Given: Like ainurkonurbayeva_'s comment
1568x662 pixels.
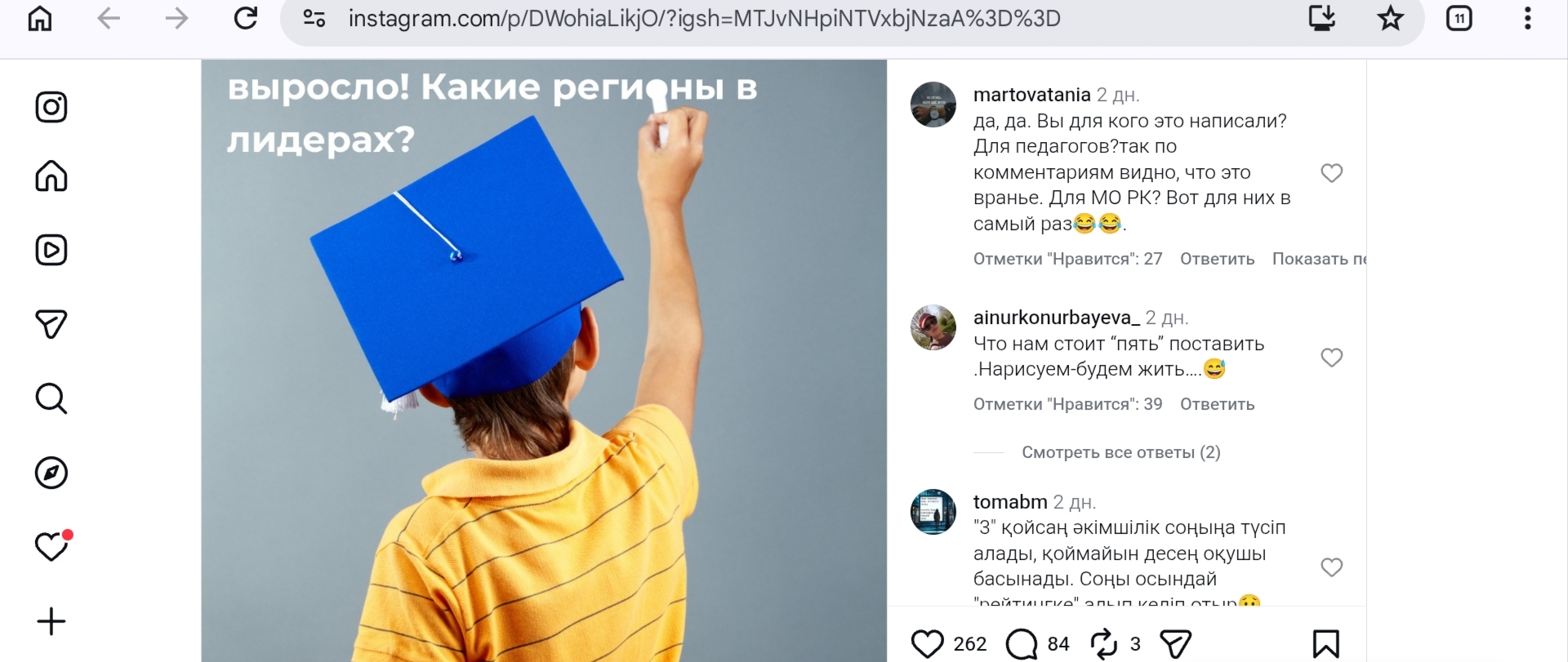Looking at the screenshot, I should [1332, 358].
